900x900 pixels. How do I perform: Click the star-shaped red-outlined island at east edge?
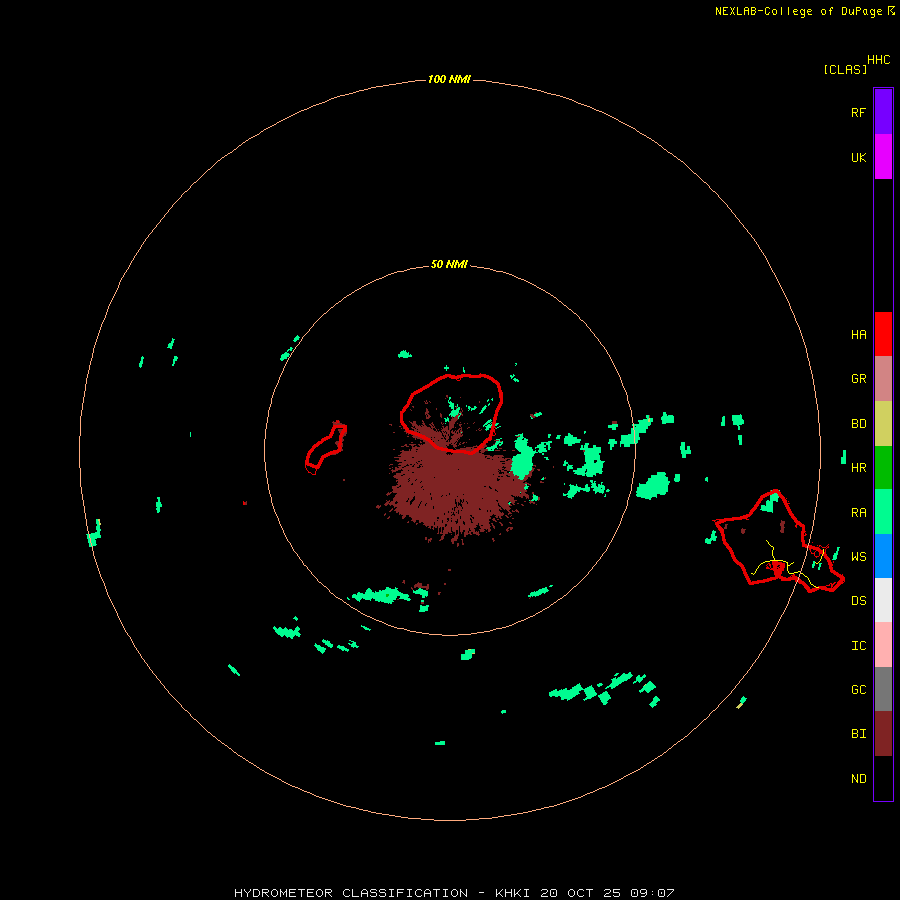pyautogui.click(x=778, y=542)
